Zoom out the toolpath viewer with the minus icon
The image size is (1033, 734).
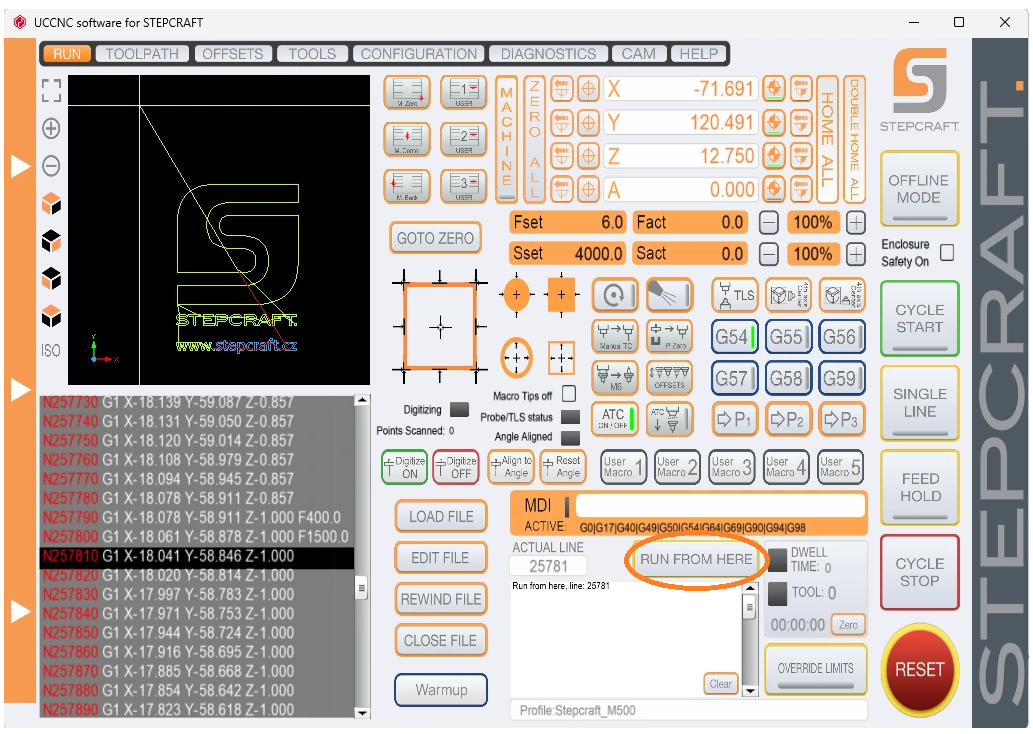coord(51,165)
